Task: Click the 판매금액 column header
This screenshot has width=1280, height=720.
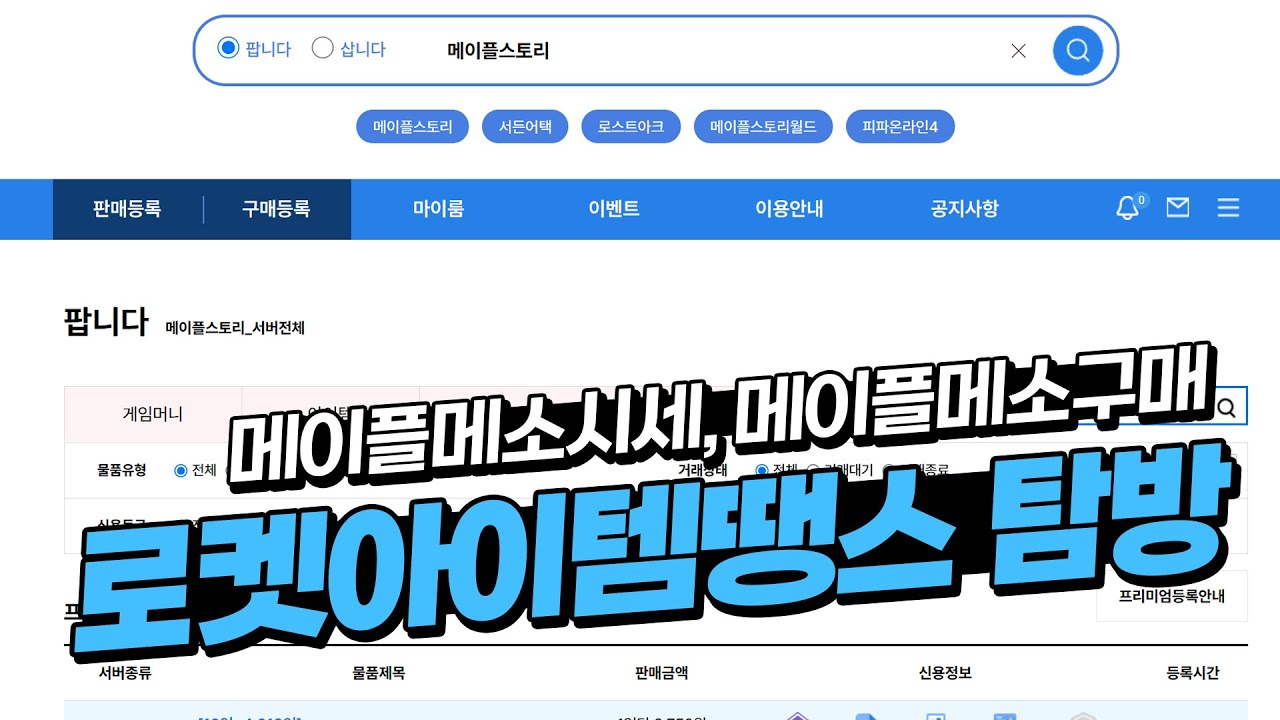Action: 661,673
